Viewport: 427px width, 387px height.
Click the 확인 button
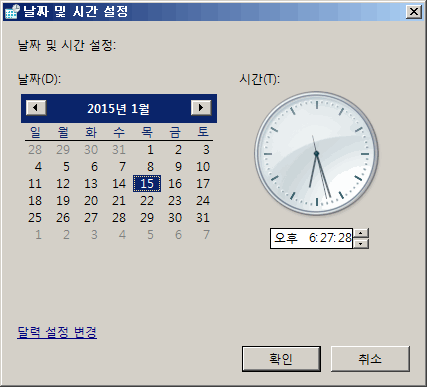[281, 359]
